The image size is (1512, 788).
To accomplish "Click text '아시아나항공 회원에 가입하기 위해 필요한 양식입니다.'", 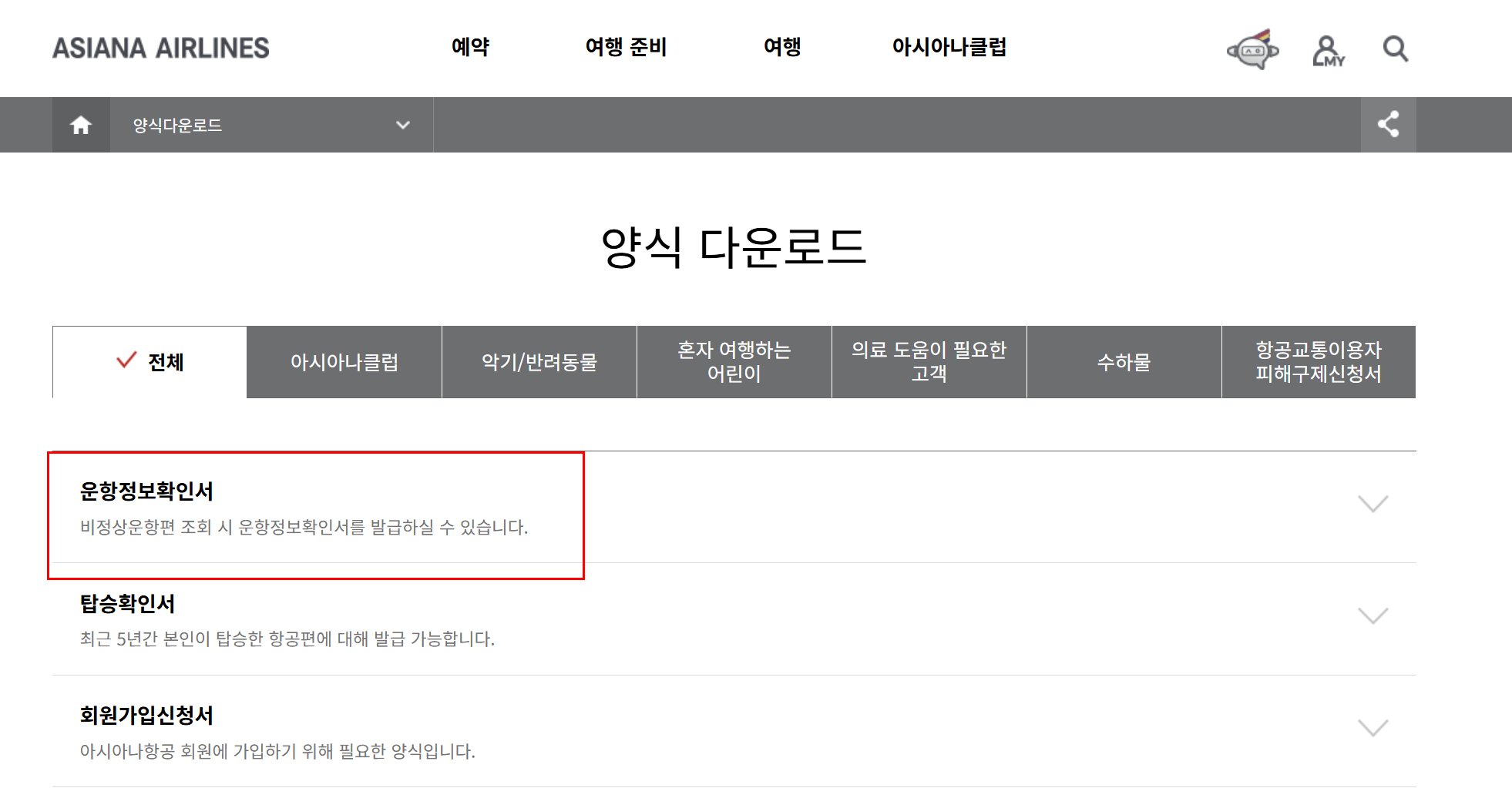I will tap(277, 752).
